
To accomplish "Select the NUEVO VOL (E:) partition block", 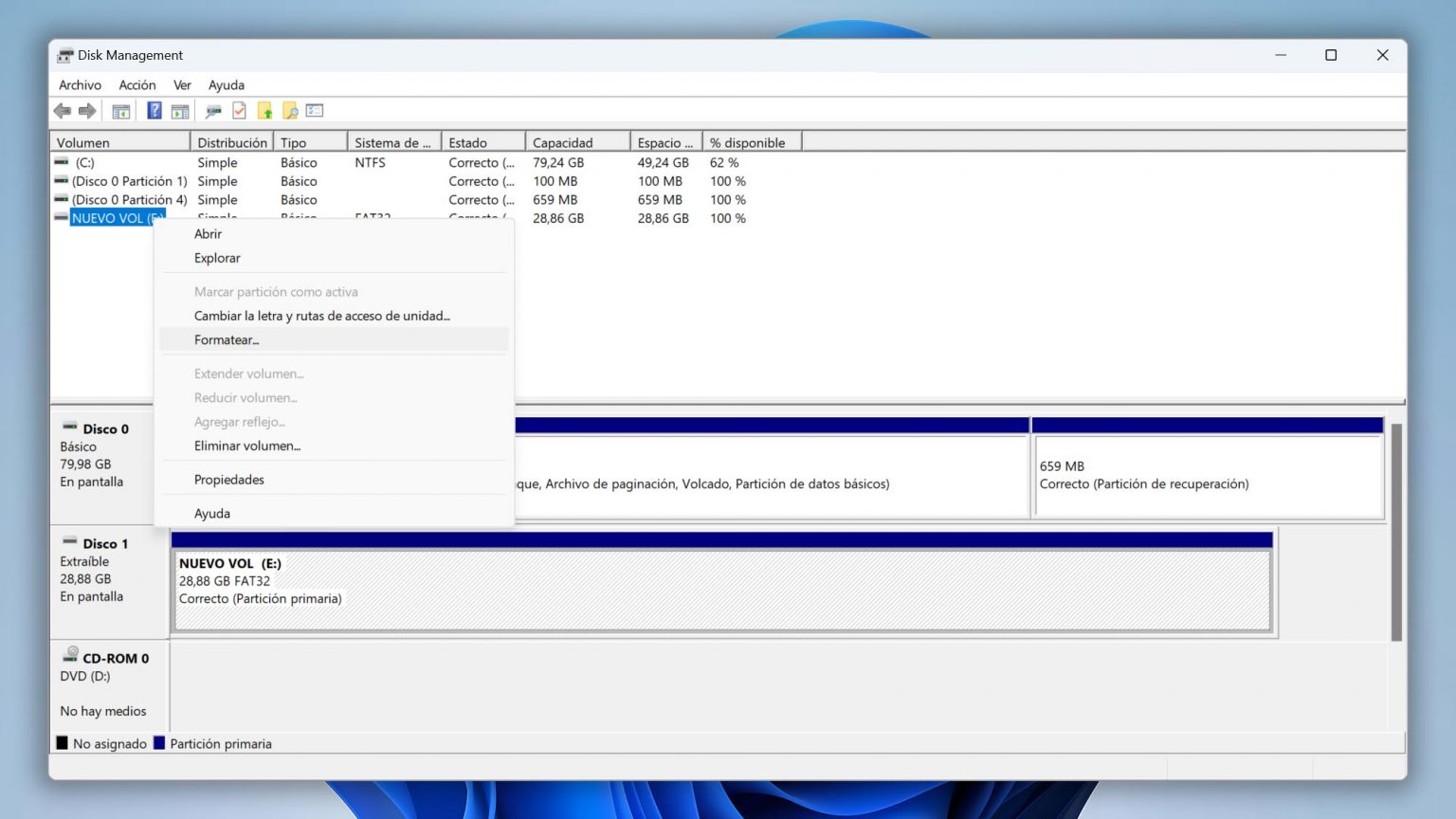I will tap(720, 590).
